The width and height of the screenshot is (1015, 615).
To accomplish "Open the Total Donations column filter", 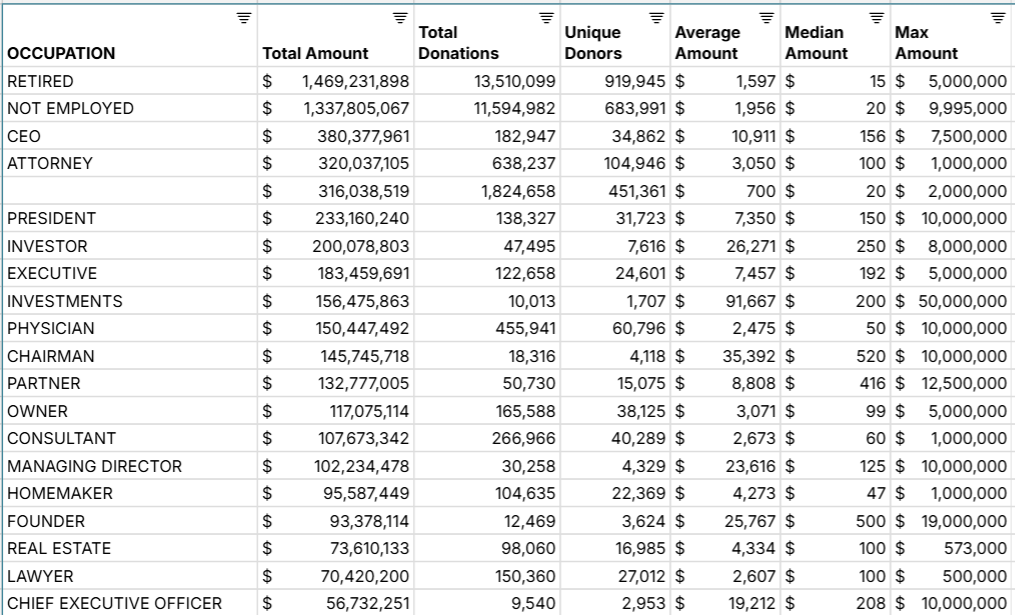I will (545, 17).
